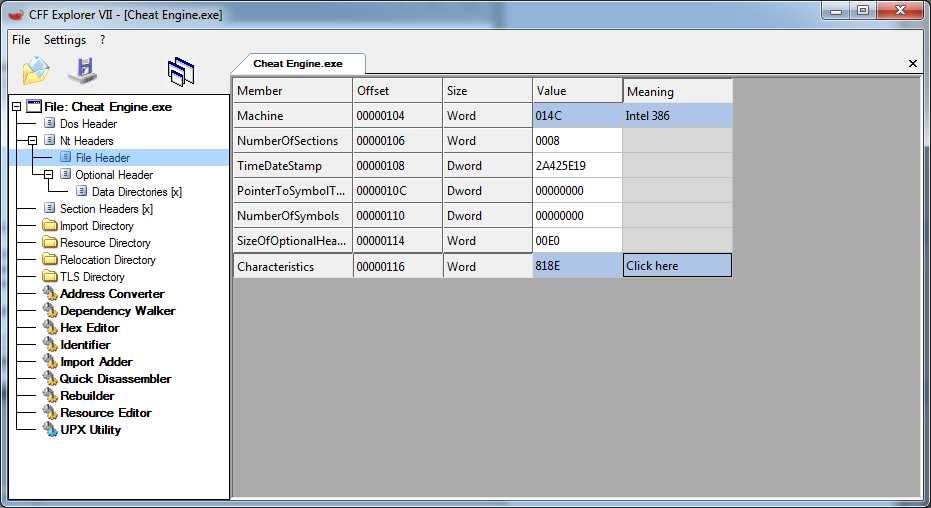The height and width of the screenshot is (508, 931).
Task: Click the application window icon beside File: Cheat Engine.exe
Action: coord(34,106)
